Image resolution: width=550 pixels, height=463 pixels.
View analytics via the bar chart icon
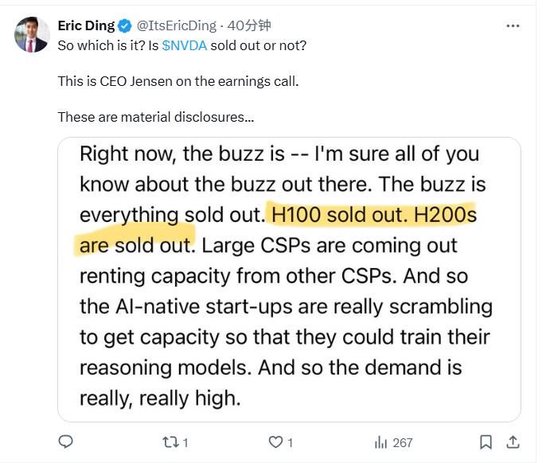[x=381, y=442]
